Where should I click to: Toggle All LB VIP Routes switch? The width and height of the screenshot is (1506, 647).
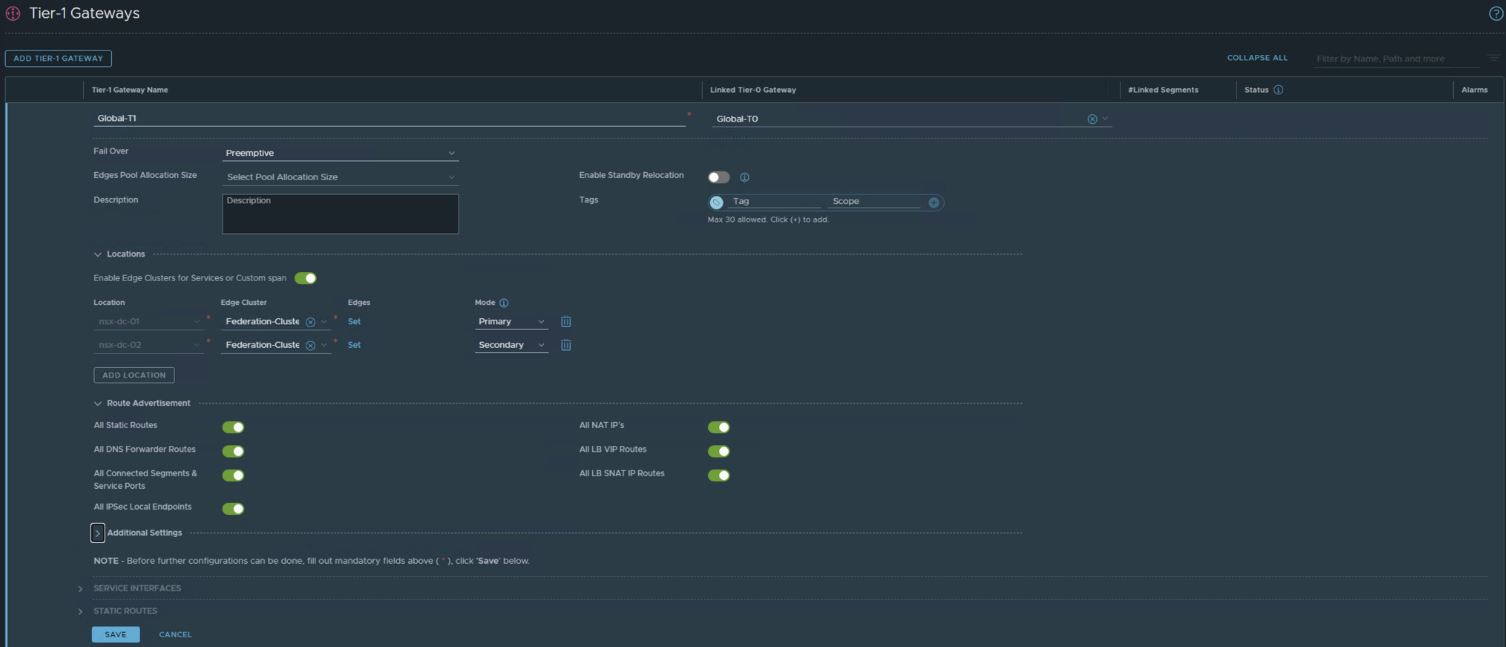pyautogui.click(x=718, y=451)
